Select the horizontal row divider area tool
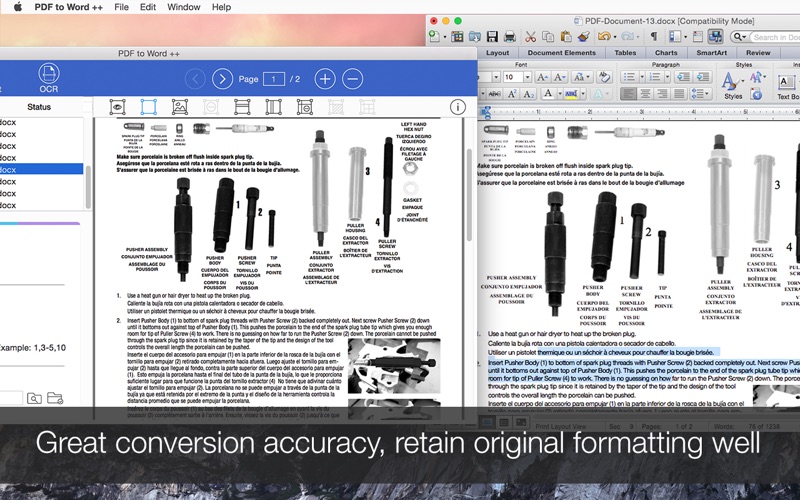 242,107
